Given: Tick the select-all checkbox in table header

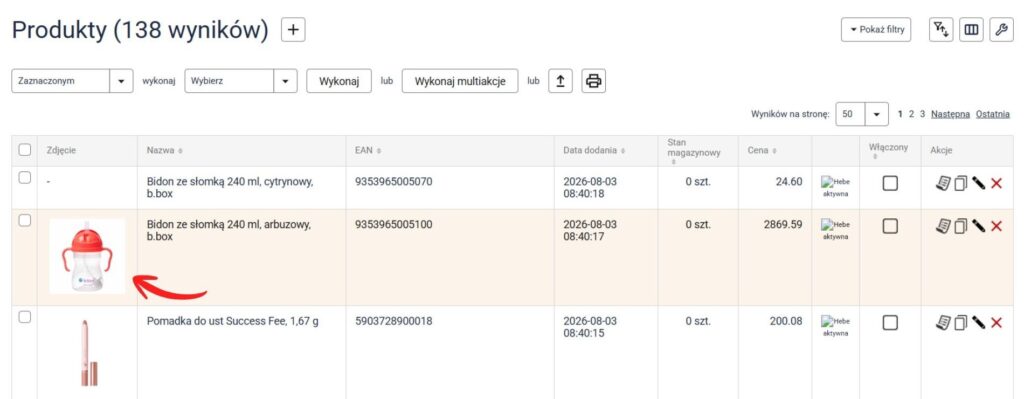Looking at the screenshot, I should pos(25,150).
